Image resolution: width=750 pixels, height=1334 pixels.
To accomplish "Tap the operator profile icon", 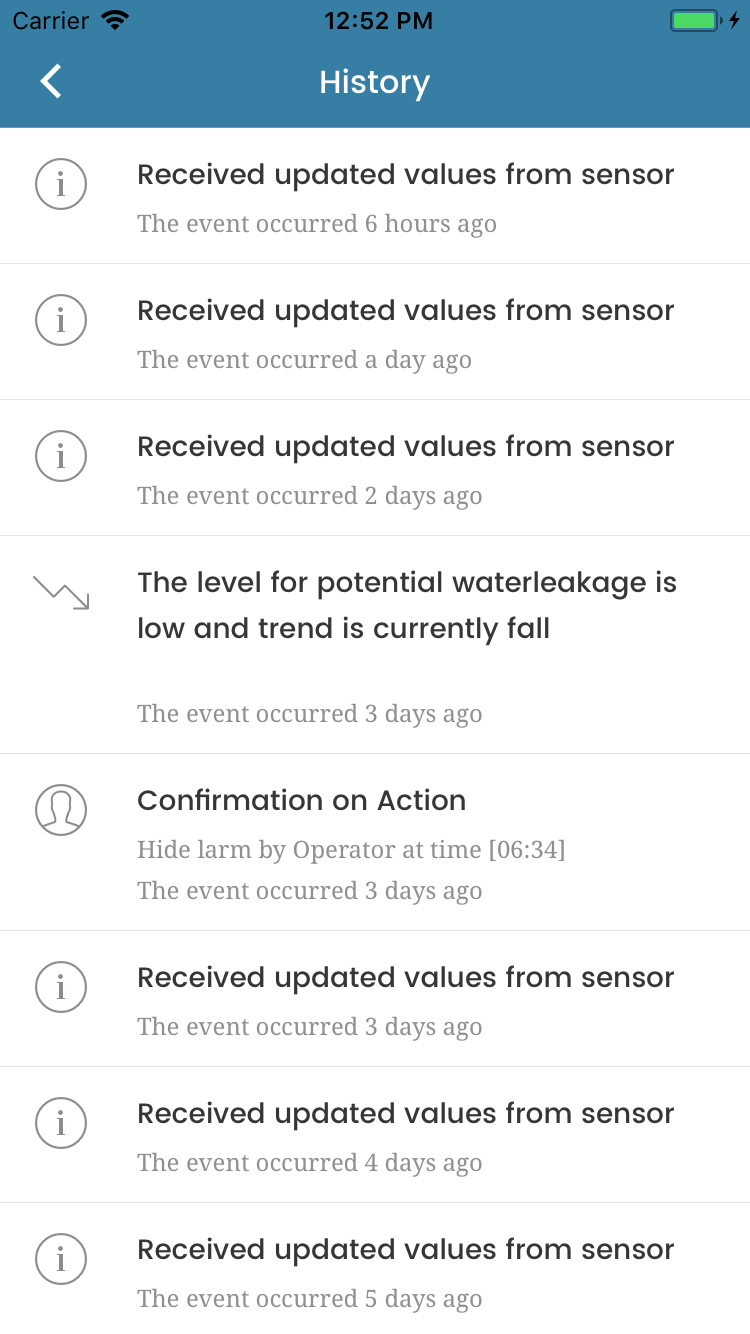I will point(61,810).
